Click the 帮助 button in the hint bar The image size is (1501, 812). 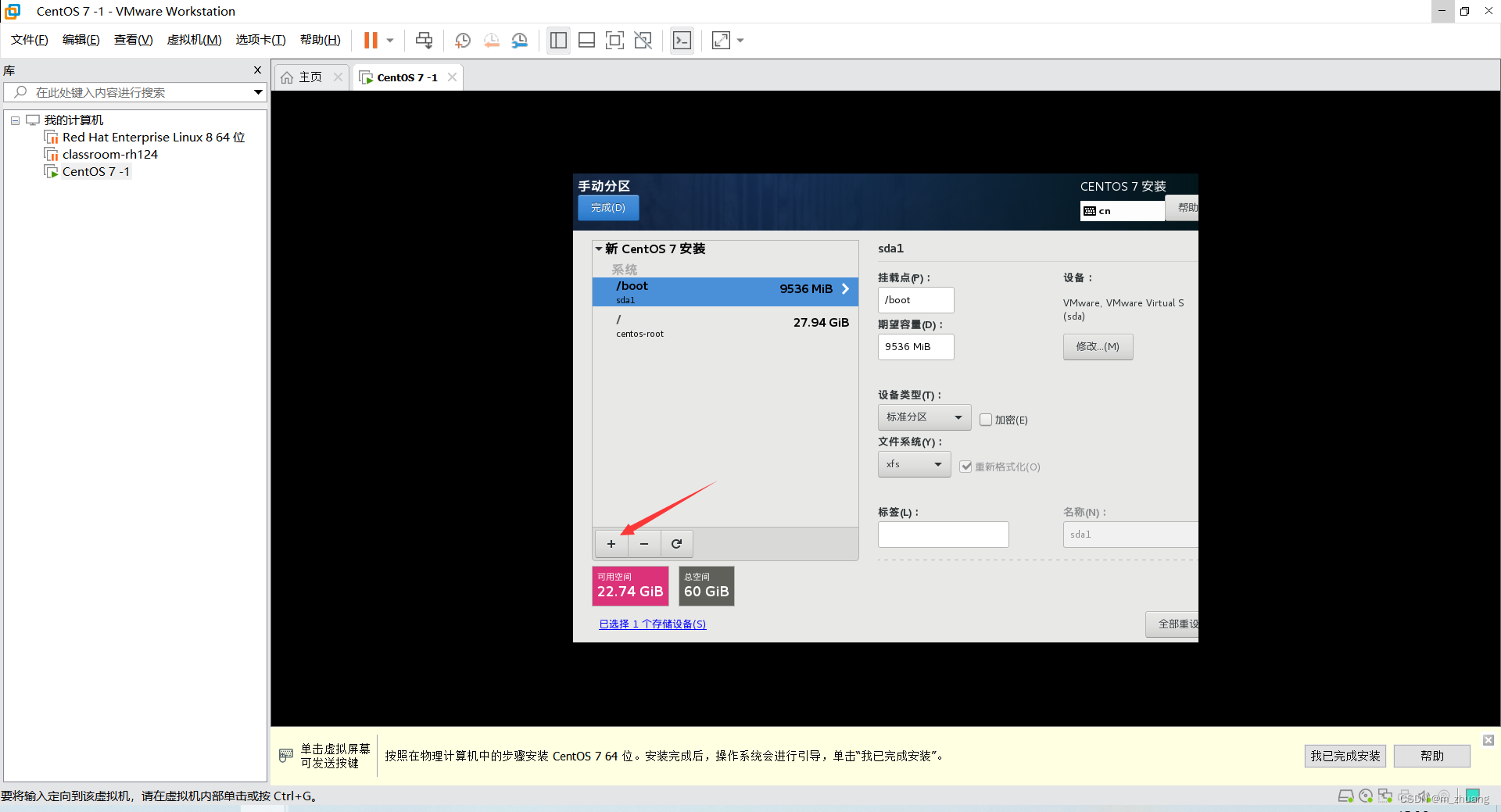1432,757
